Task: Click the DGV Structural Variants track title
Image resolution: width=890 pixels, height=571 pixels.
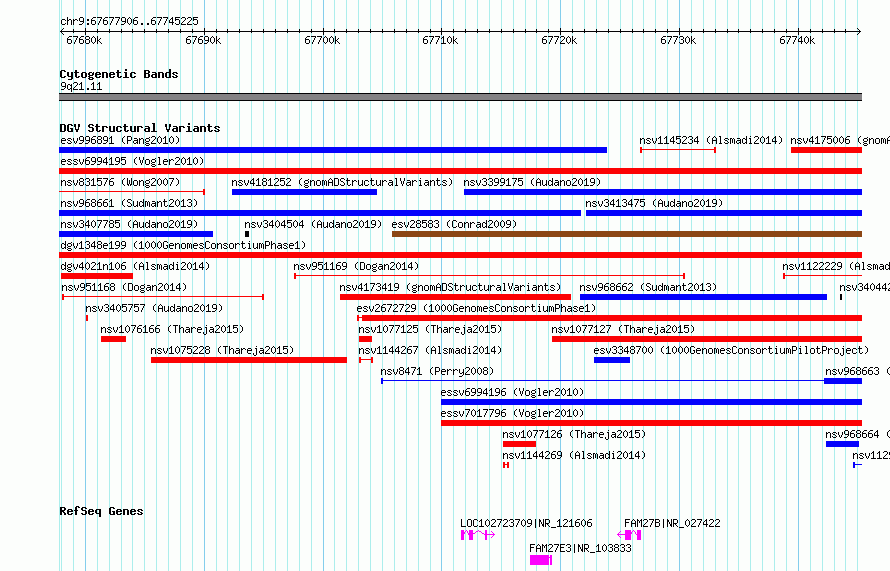Action: point(140,128)
